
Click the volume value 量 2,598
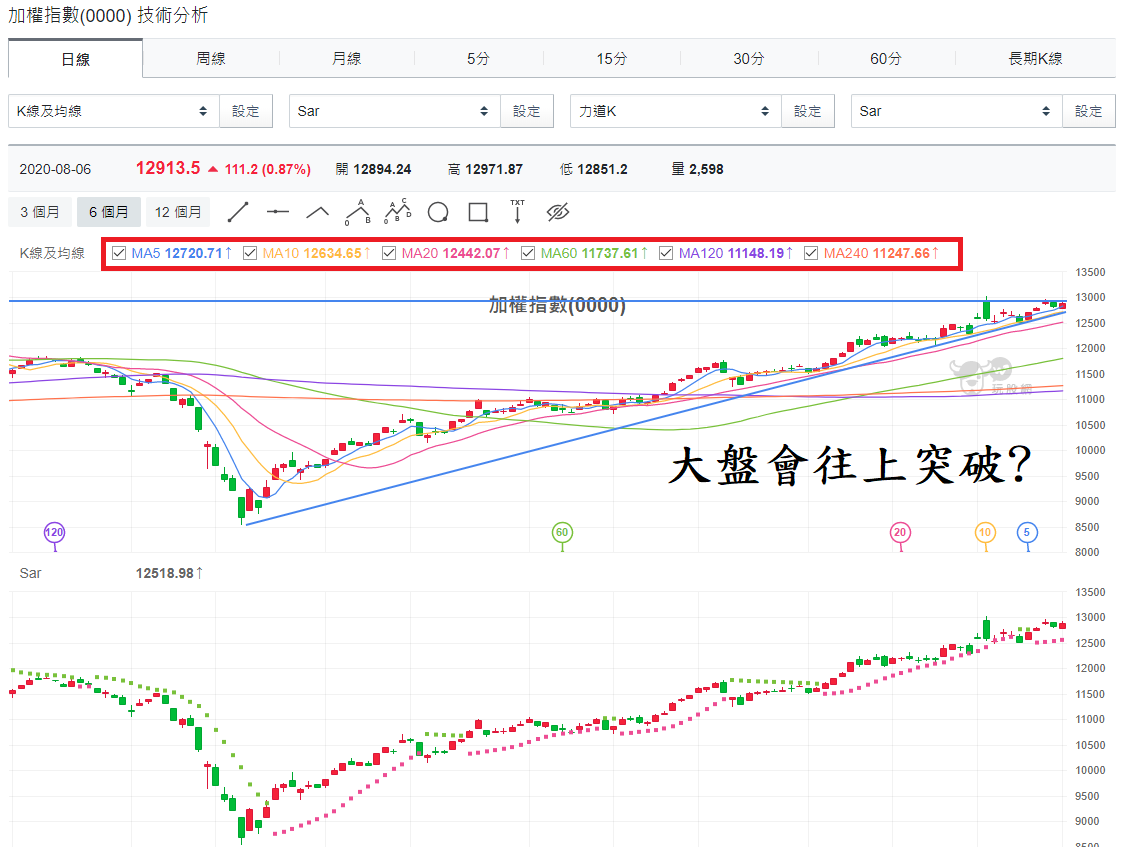(x=697, y=169)
